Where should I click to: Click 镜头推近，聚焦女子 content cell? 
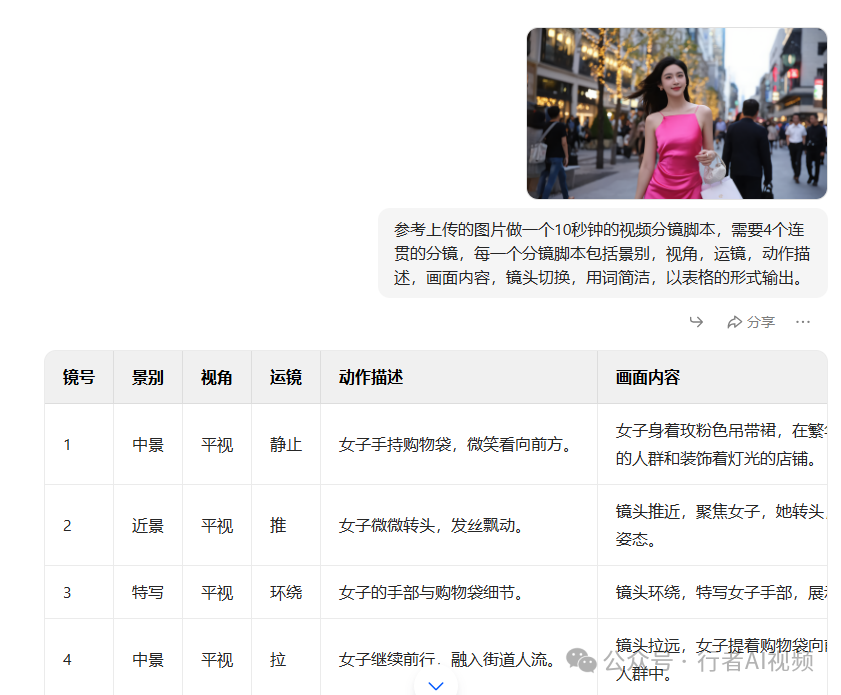click(713, 526)
